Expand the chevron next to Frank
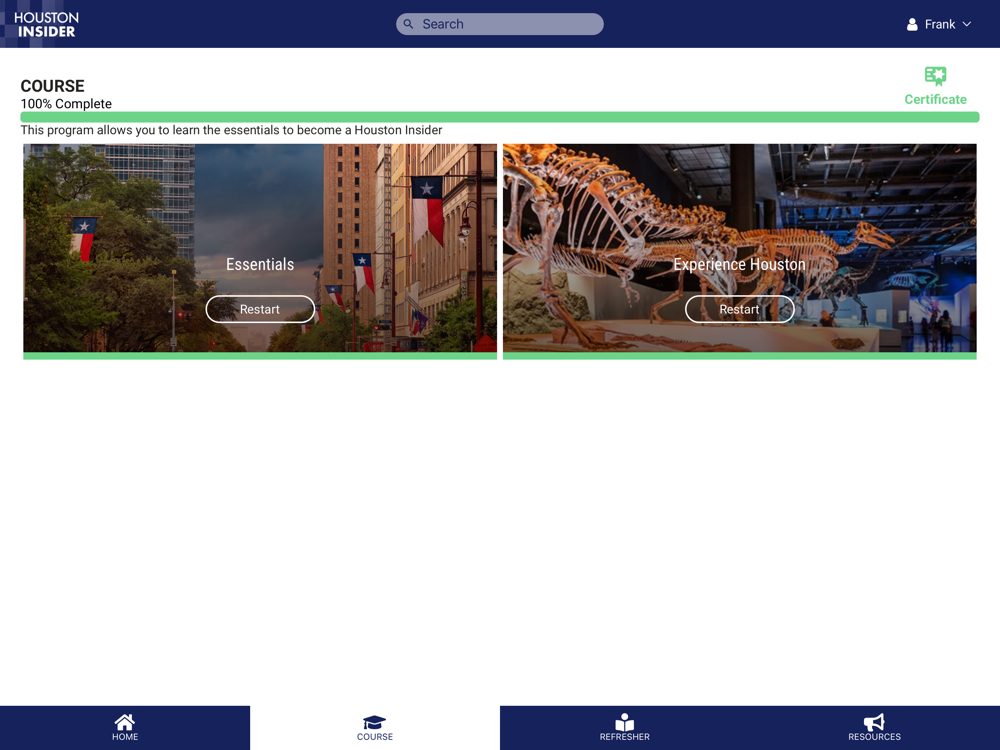 point(967,24)
